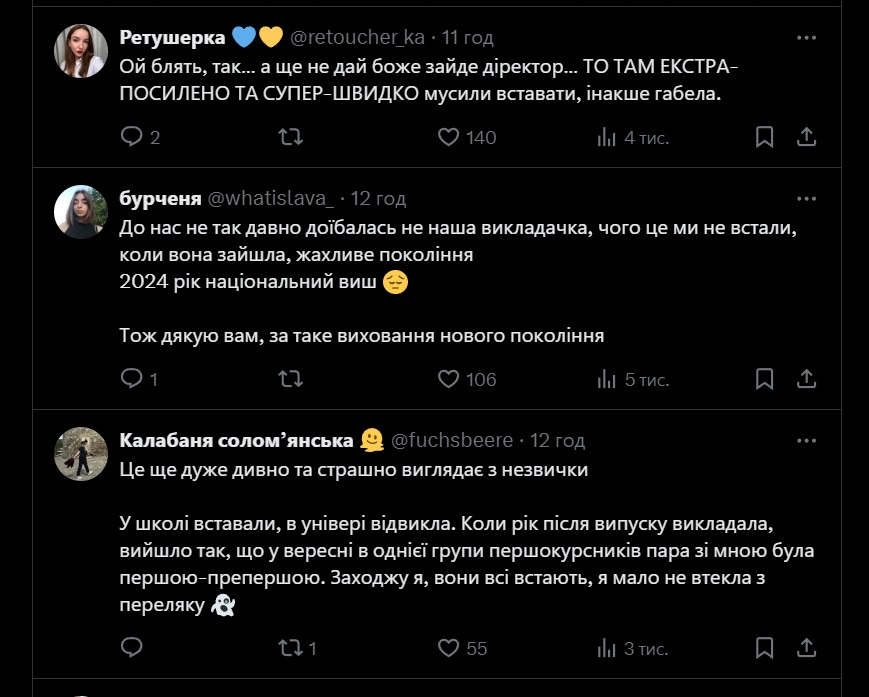Bookmark Ретушерка's tweet
869x697 pixels.
click(765, 137)
